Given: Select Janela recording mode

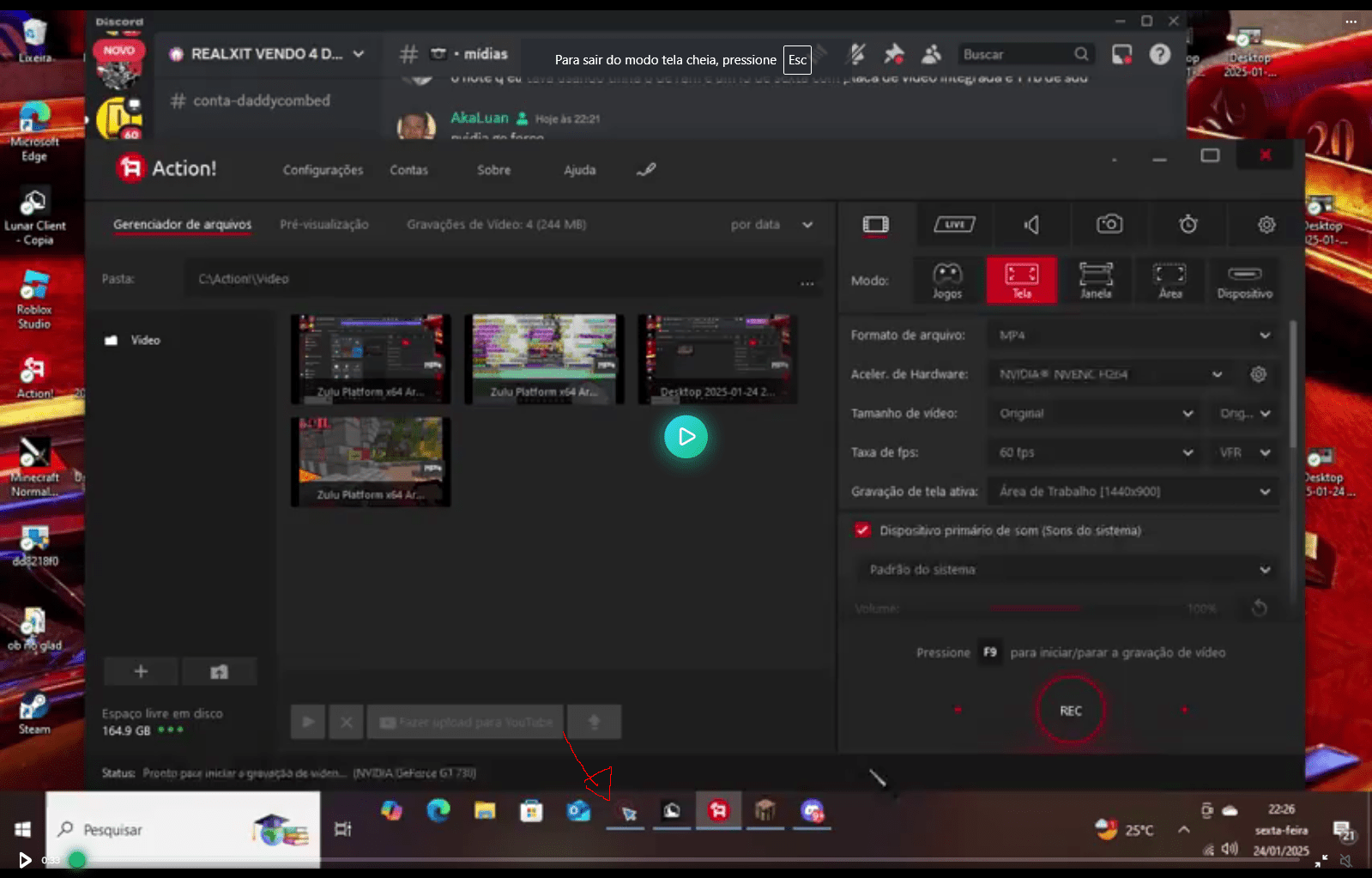Looking at the screenshot, I should [x=1096, y=280].
